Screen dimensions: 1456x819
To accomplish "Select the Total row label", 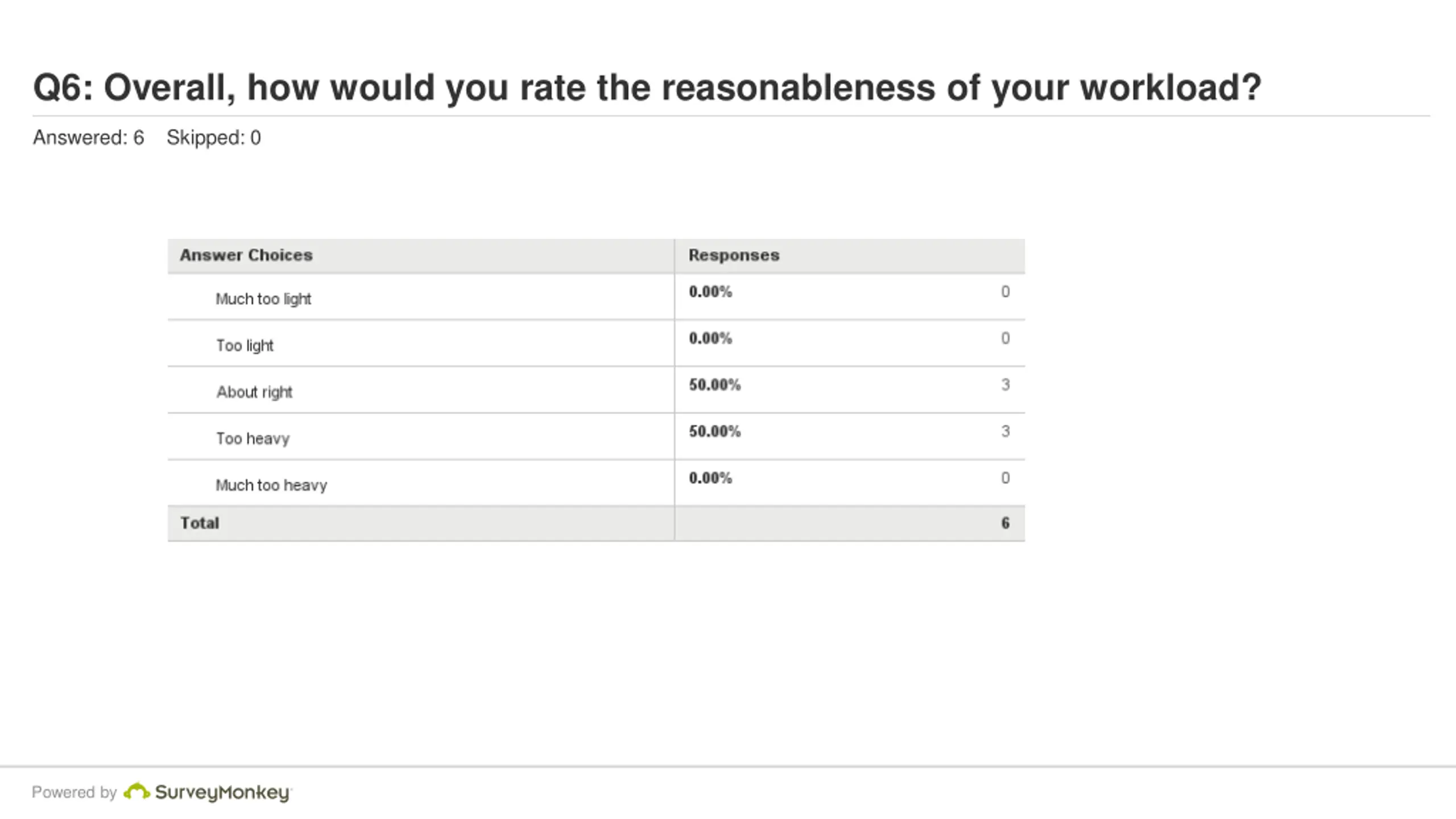I will (x=200, y=523).
